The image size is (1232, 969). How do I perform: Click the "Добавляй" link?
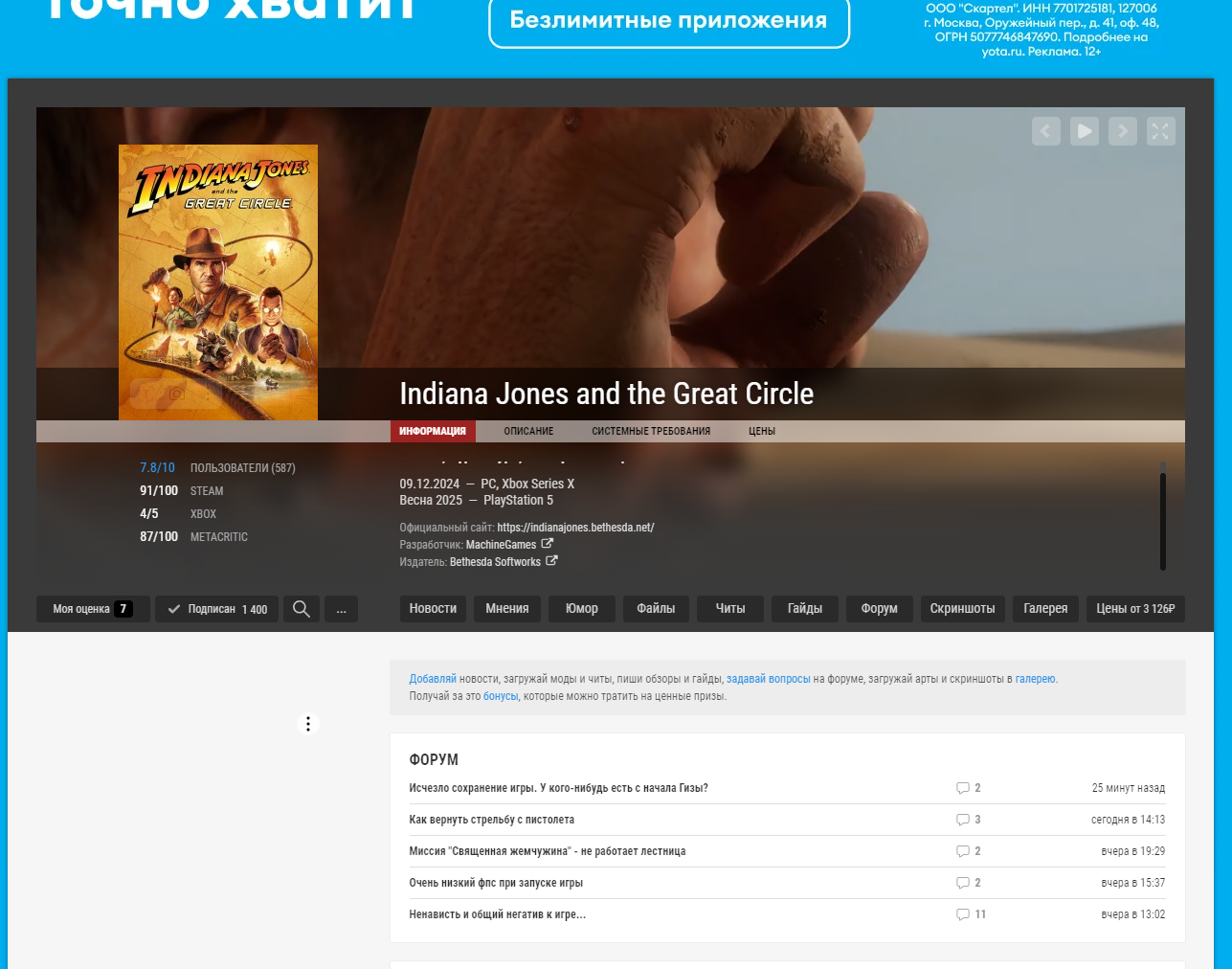pos(433,679)
